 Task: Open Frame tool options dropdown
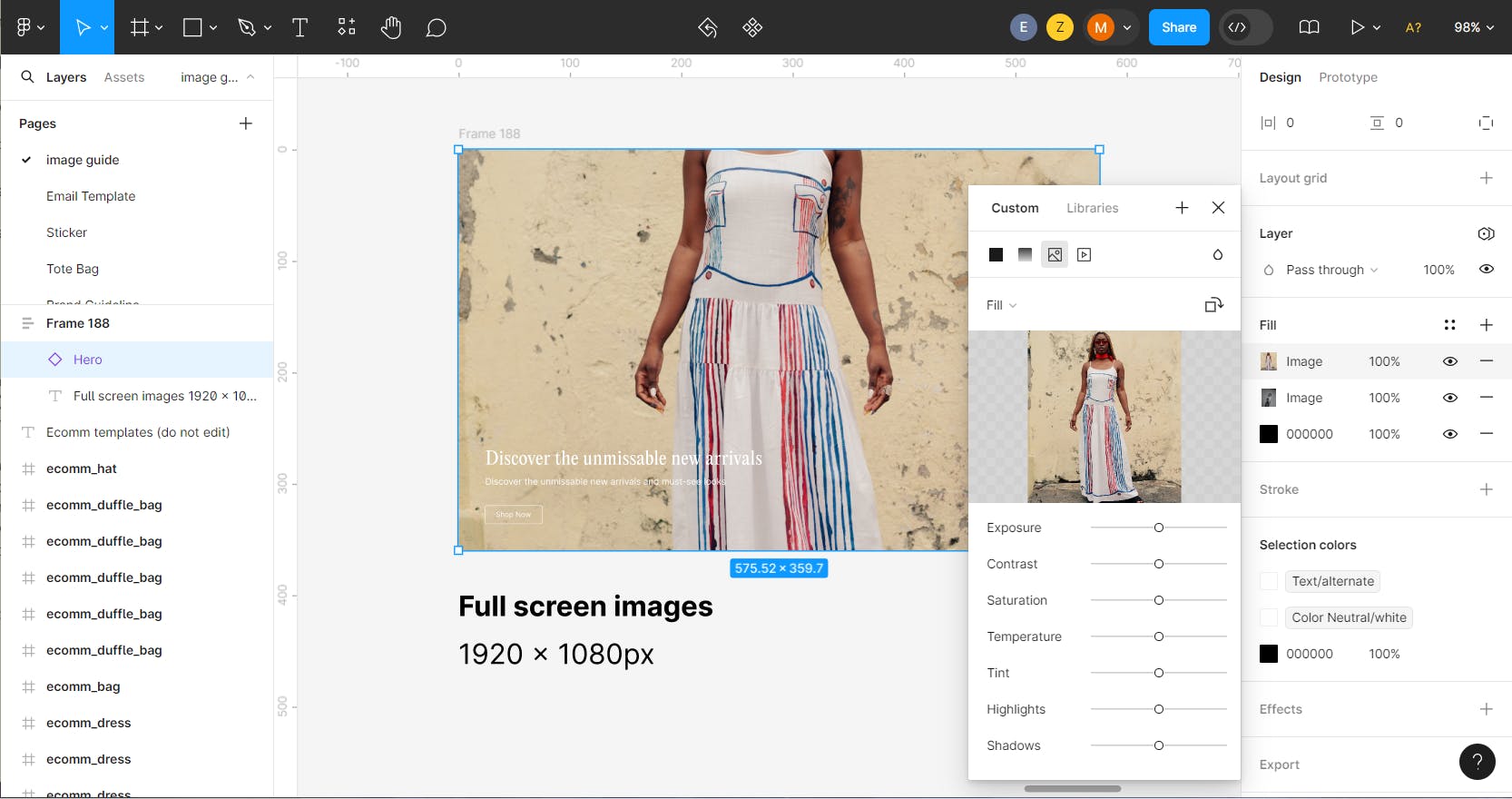tap(159, 28)
